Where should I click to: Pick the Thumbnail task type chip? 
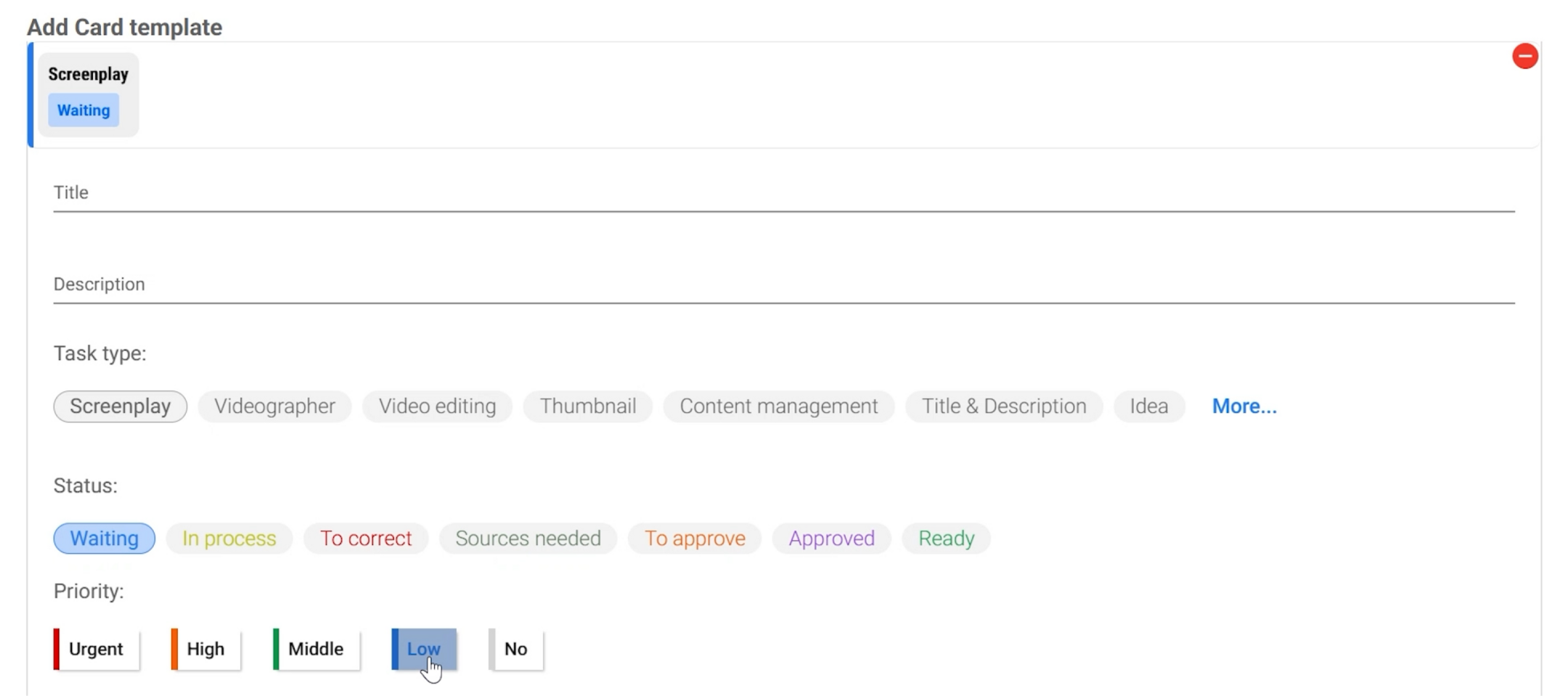tap(587, 406)
